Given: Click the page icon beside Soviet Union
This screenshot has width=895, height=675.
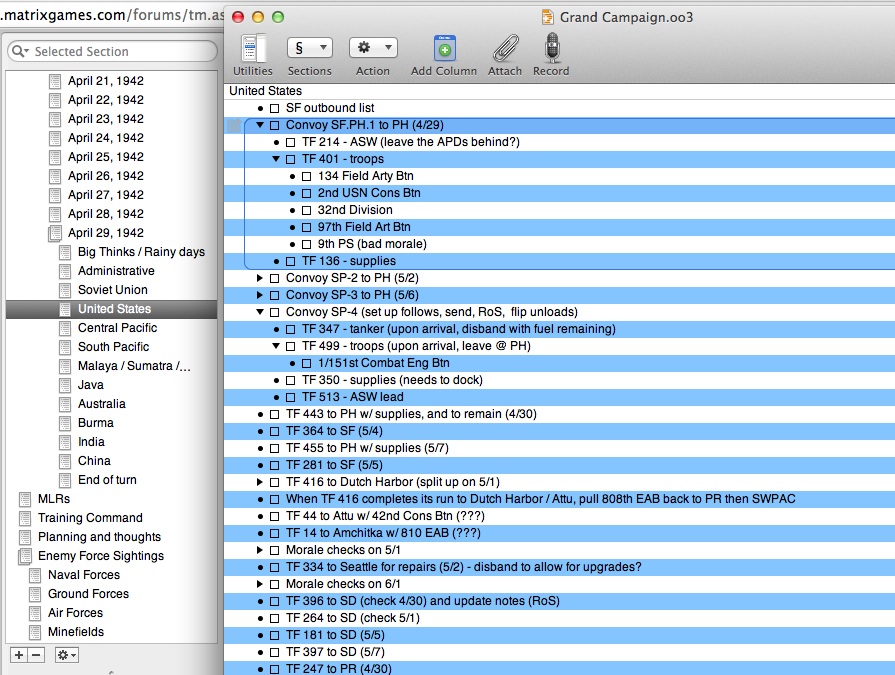Looking at the screenshot, I should (x=65, y=290).
